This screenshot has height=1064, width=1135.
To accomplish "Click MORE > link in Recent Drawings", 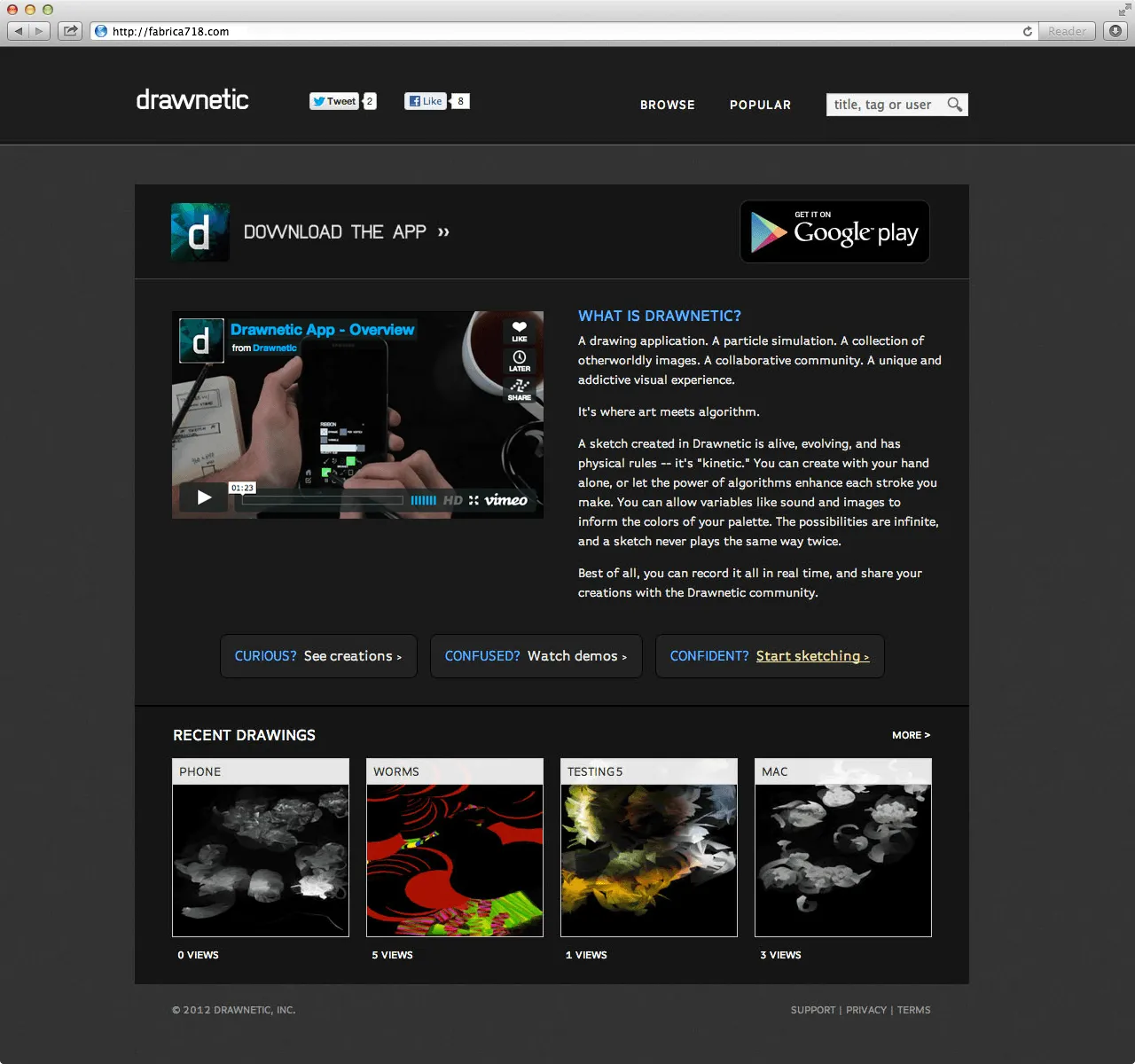I will click(912, 735).
